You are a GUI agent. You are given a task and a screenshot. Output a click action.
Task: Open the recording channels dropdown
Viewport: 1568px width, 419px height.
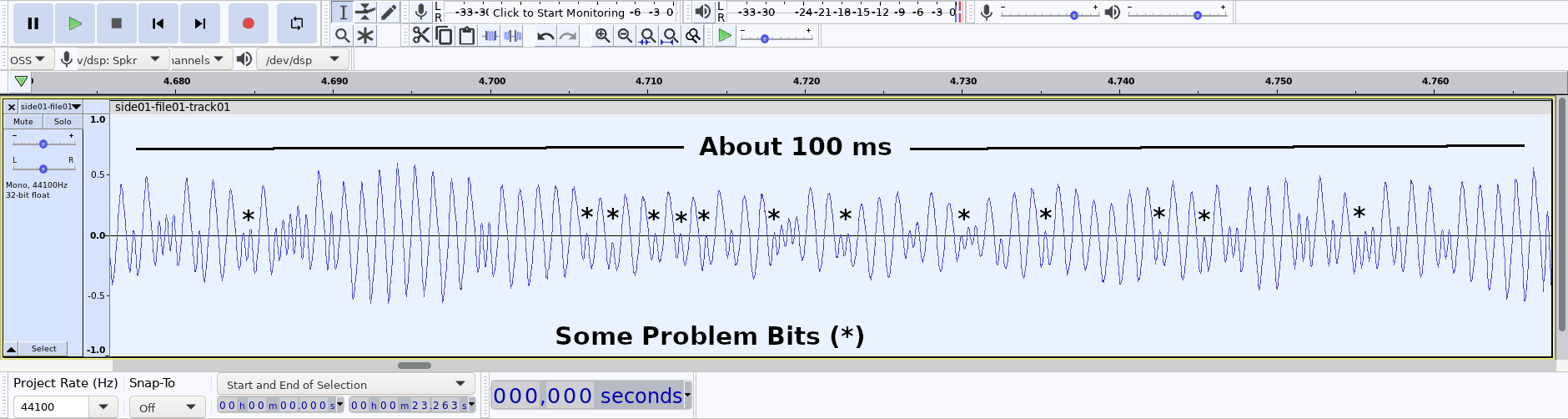(200, 59)
